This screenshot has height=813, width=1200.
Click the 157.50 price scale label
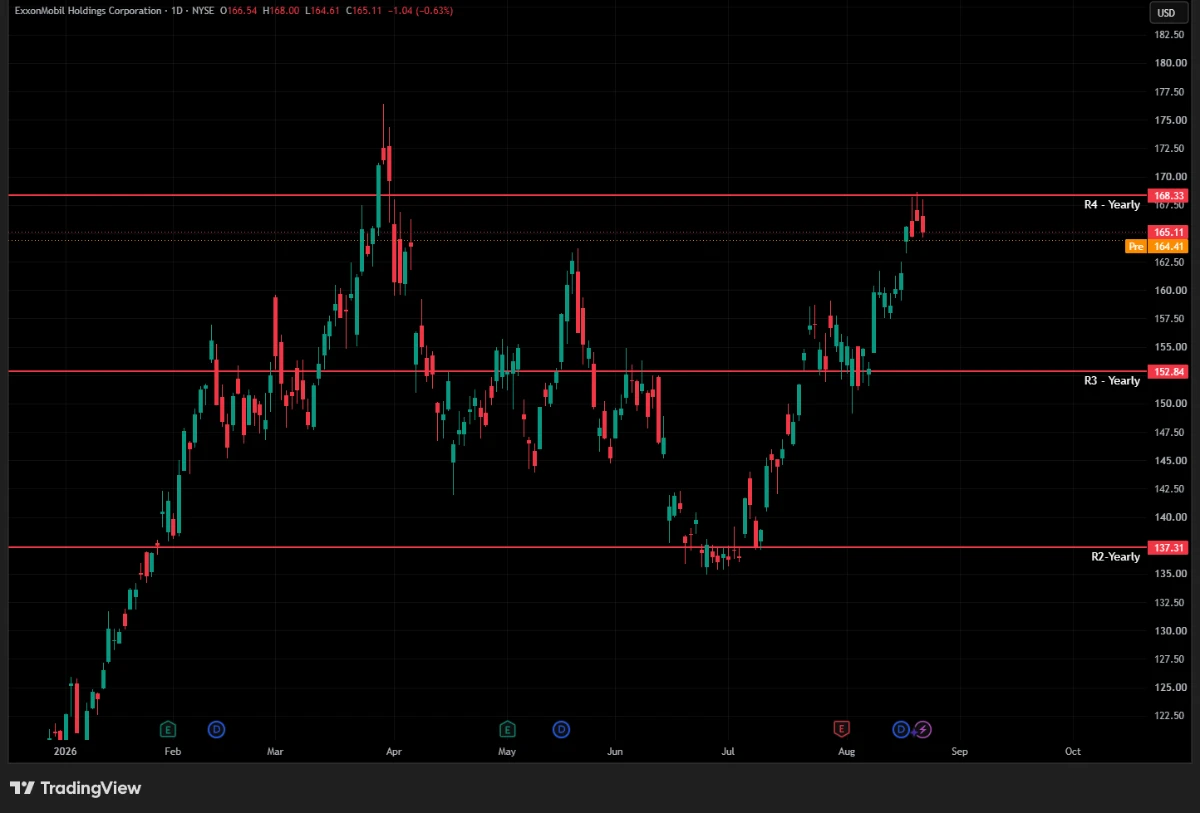pyautogui.click(x=1169, y=319)
